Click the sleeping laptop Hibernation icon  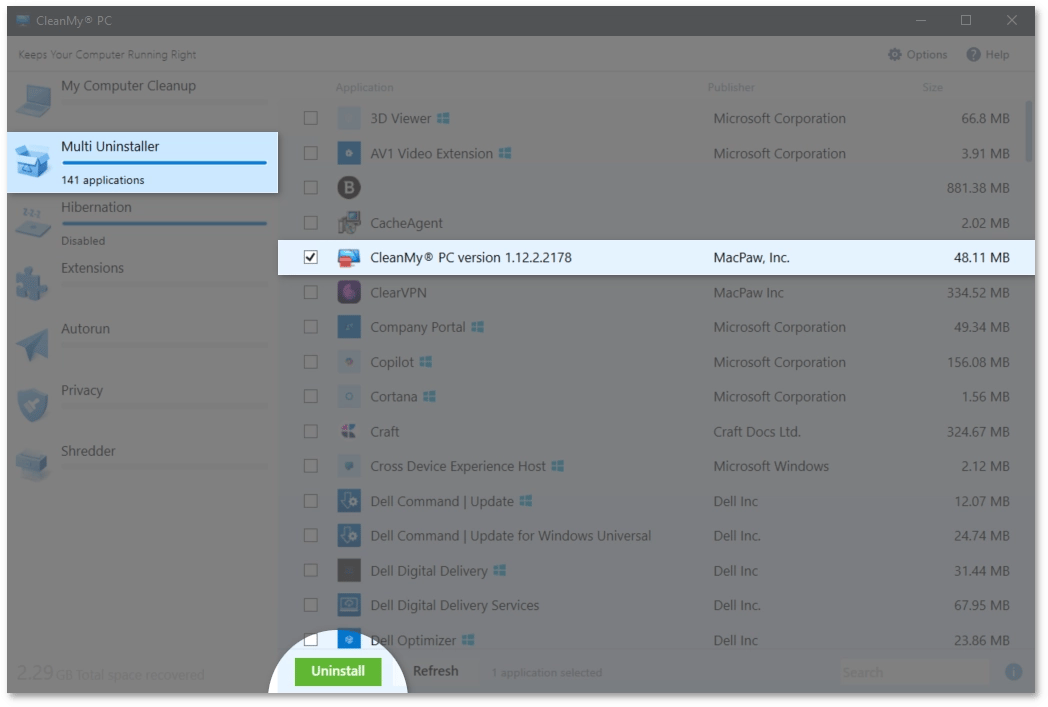(33, 223)
